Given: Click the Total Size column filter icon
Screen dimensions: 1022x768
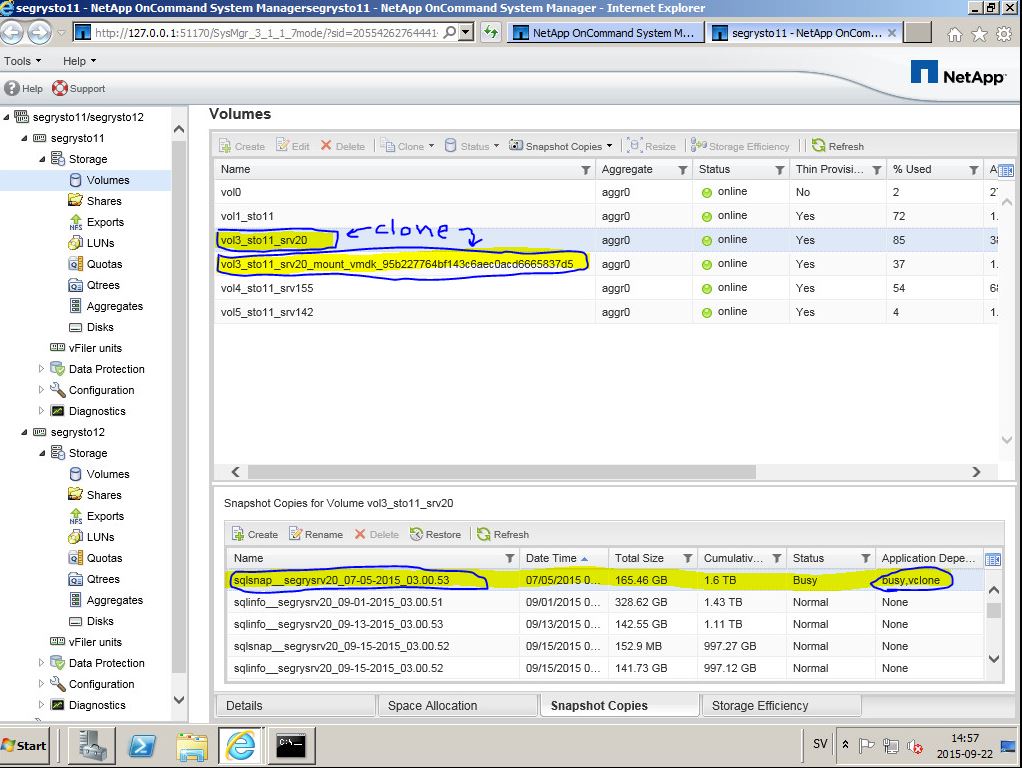Looking at the screenshot, I should click(688, 558).
